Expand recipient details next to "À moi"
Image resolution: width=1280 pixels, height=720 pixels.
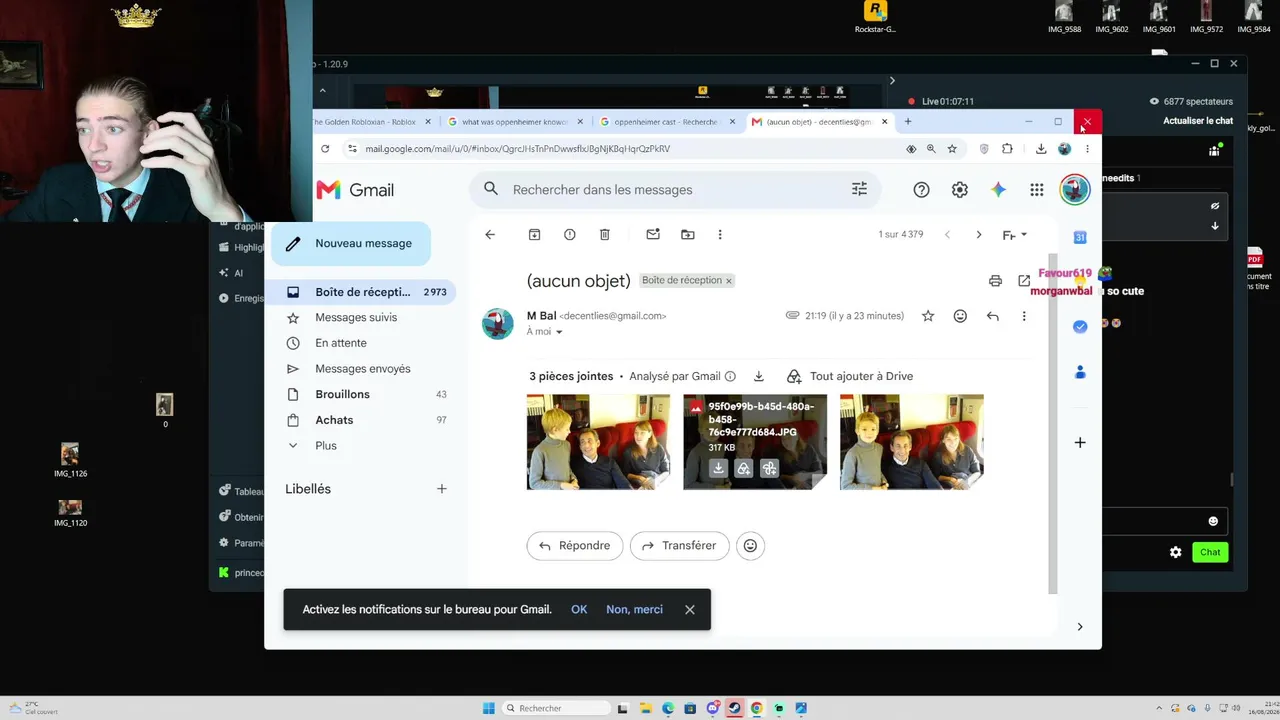[559, 332]
